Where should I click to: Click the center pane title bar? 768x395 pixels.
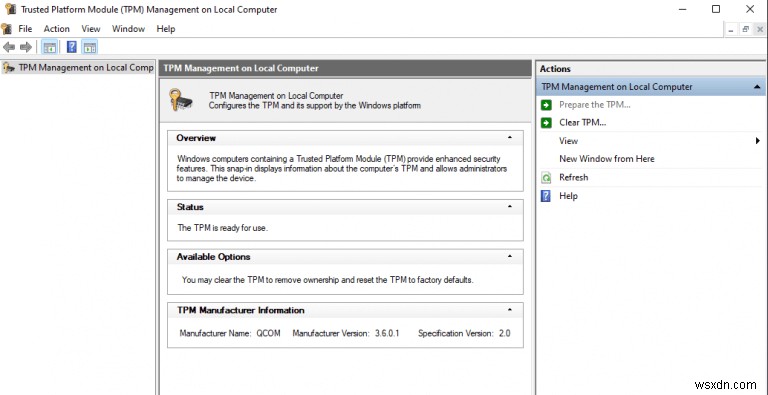345,69
